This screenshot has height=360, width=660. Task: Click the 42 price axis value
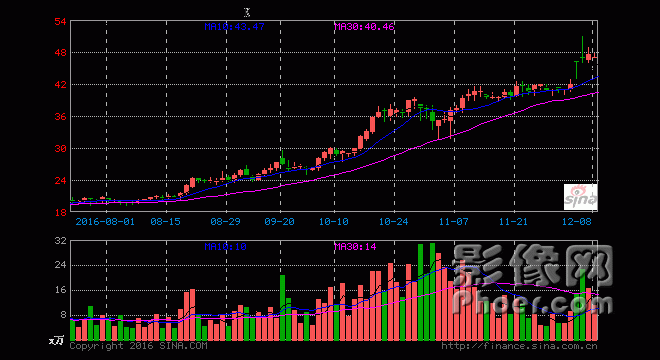point(60,85)
